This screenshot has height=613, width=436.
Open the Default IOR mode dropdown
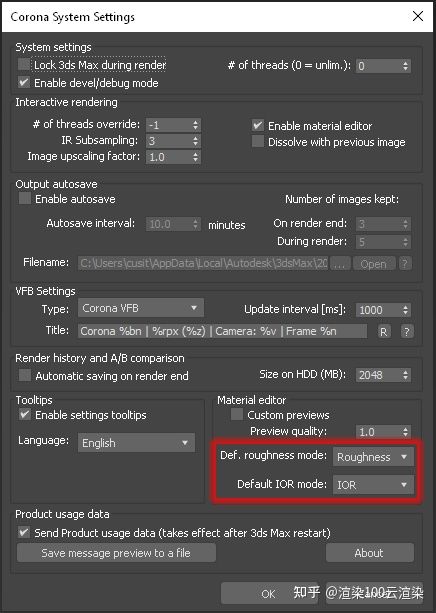373,485
